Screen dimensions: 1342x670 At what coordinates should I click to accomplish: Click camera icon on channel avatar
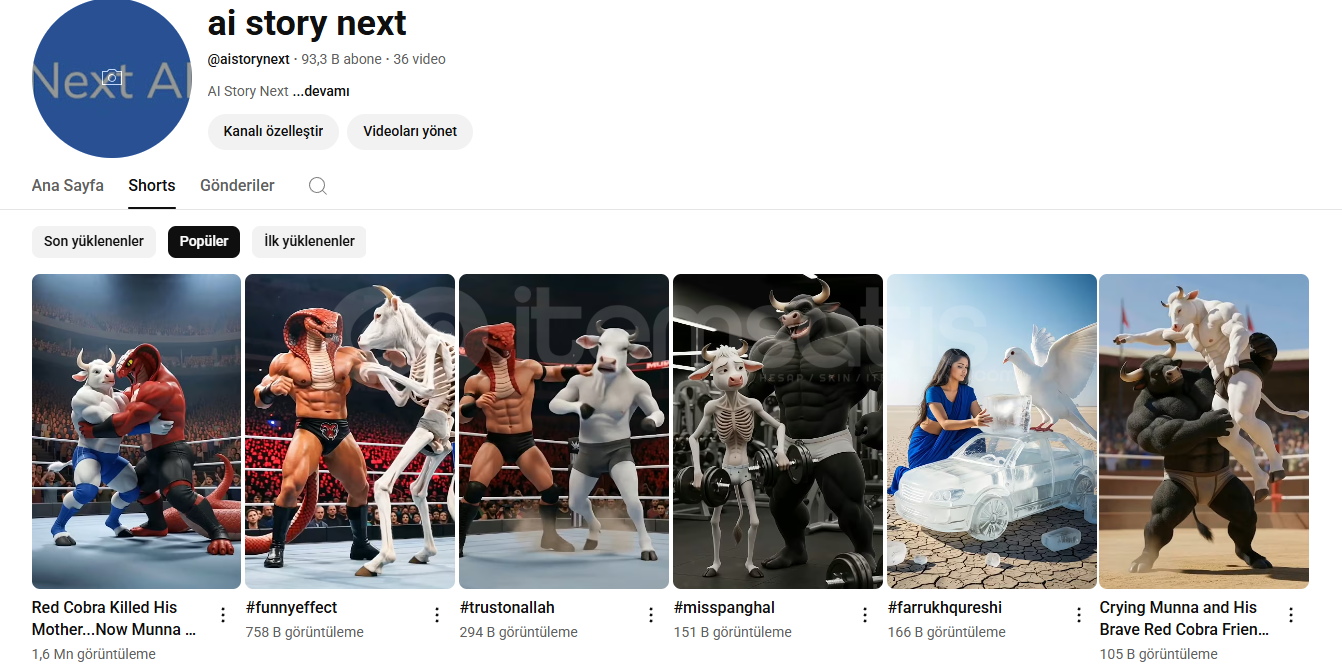click(111, 78)
